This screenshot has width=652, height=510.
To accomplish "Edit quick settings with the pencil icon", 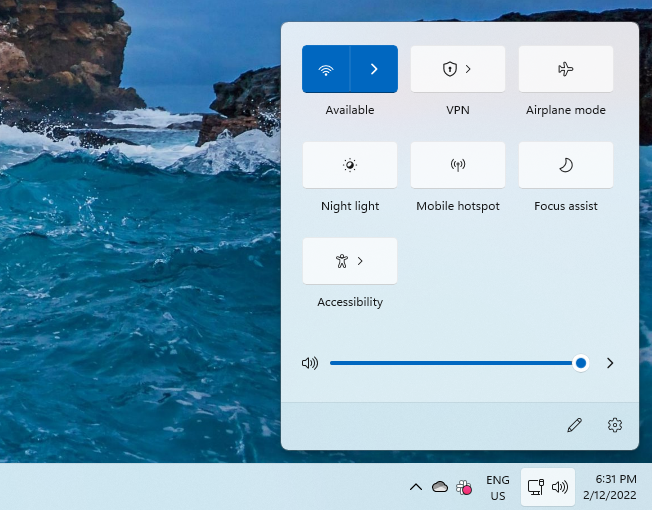I will pyautogui.click(x=575, y=425).
